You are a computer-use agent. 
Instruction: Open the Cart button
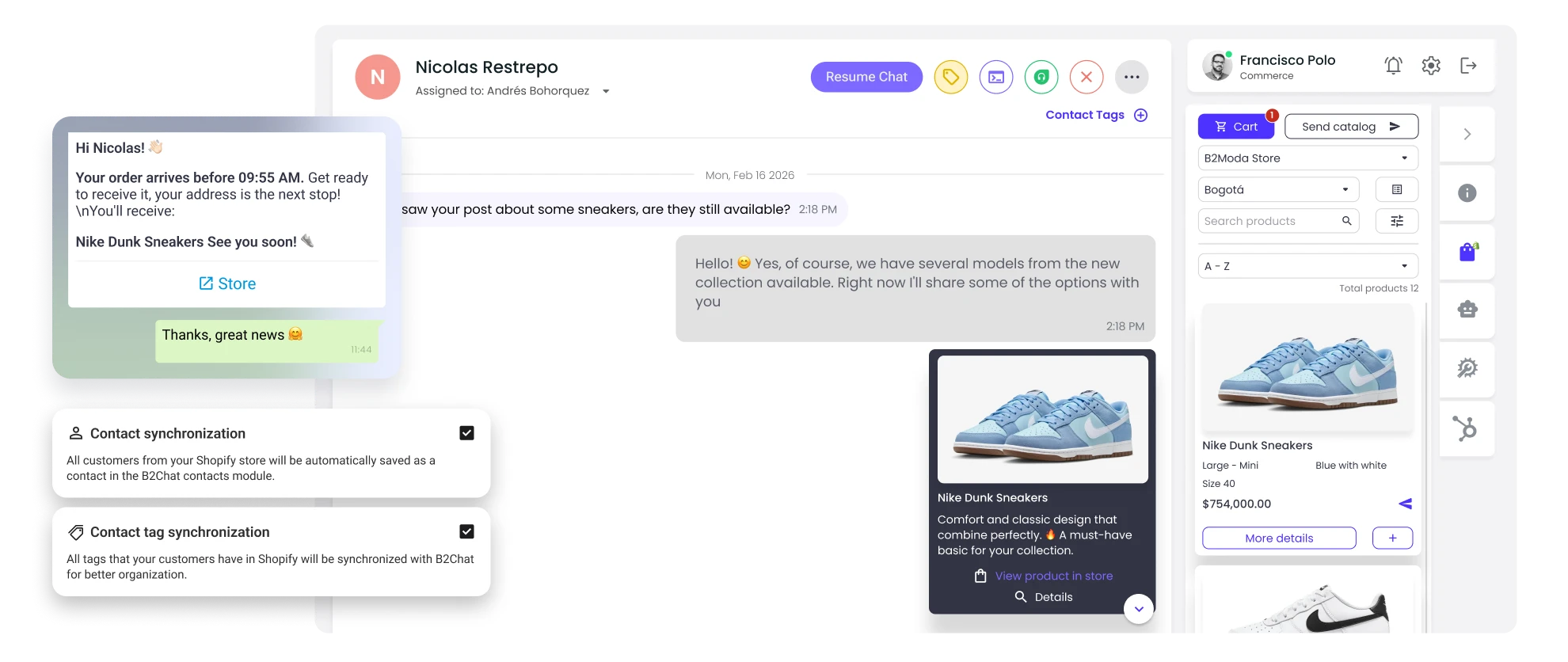pyautogui.click(x=1235, y=127)
